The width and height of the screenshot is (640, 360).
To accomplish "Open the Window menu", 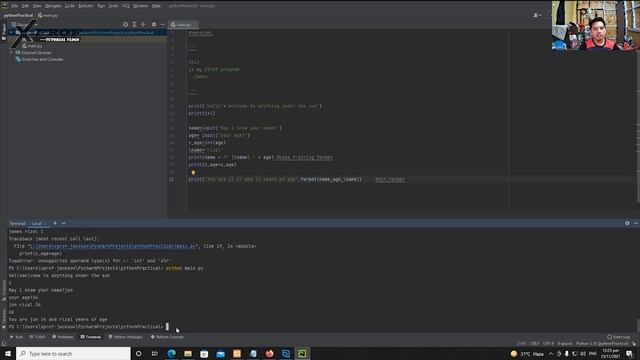I will 141,6.
